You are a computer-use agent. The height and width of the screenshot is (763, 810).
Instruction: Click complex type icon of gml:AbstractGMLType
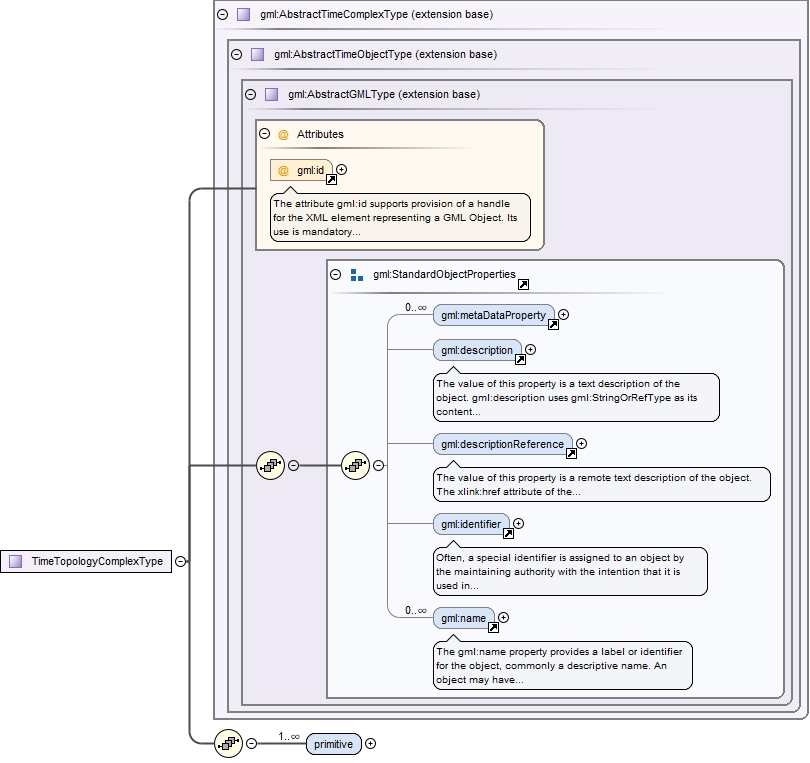click(x=271, y=94)
